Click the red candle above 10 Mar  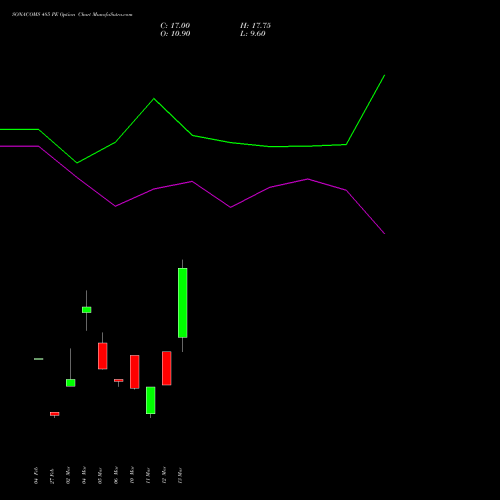(135, 372)
